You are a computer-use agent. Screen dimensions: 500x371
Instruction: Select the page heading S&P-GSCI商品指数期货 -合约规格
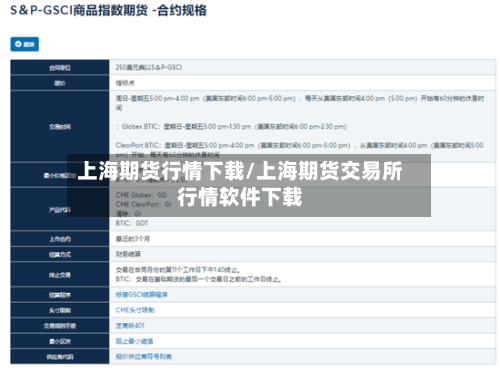click(x=108, y=10)
